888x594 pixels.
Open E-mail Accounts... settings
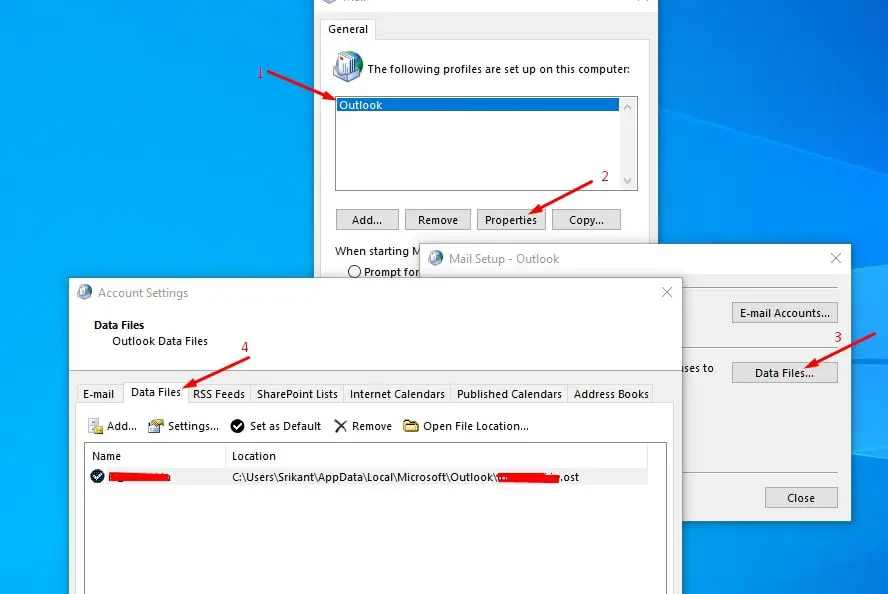[784, 313]
